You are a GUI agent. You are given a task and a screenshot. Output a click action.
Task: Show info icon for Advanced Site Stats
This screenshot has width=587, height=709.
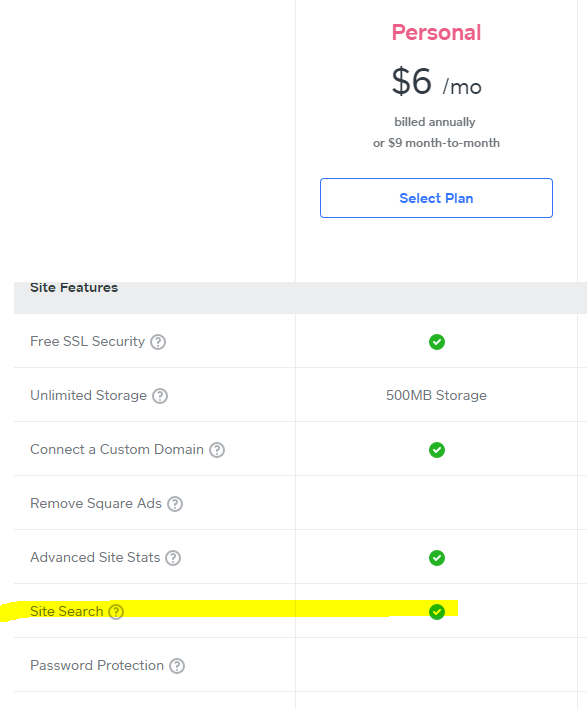(173, 558)
